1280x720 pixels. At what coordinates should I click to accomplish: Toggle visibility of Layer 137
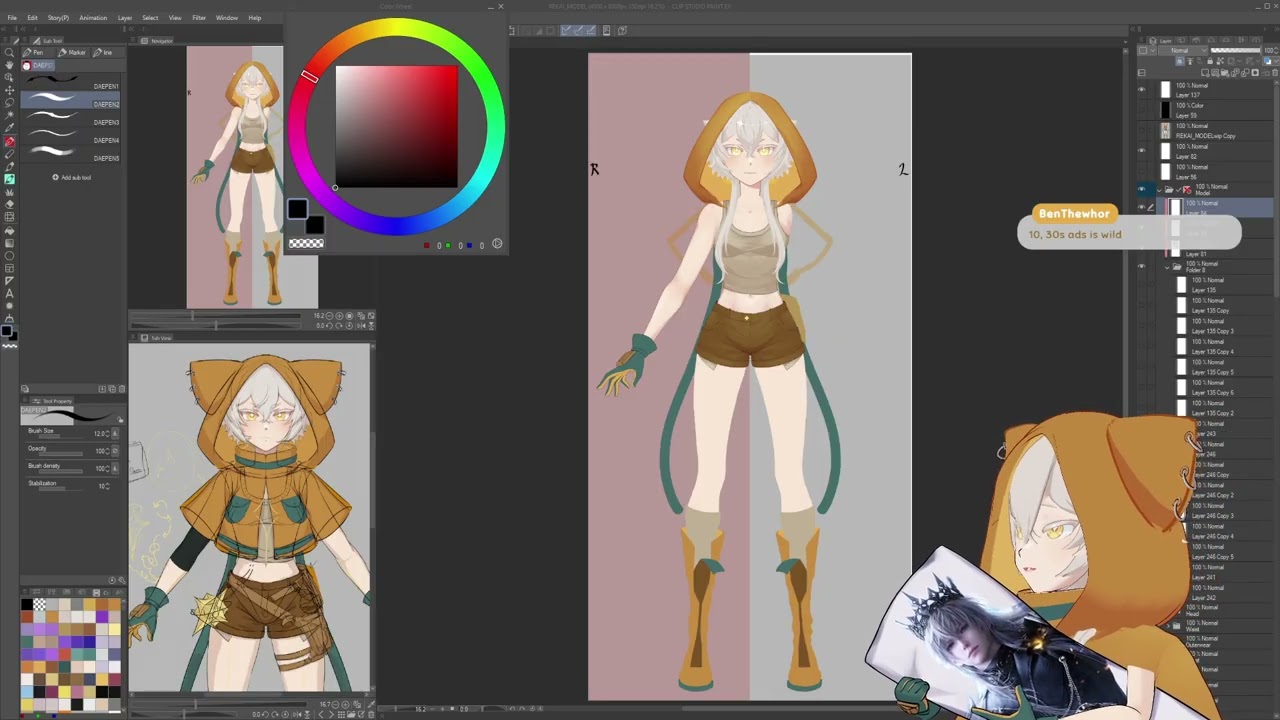pyautogui.click(x=1141, y=89)
